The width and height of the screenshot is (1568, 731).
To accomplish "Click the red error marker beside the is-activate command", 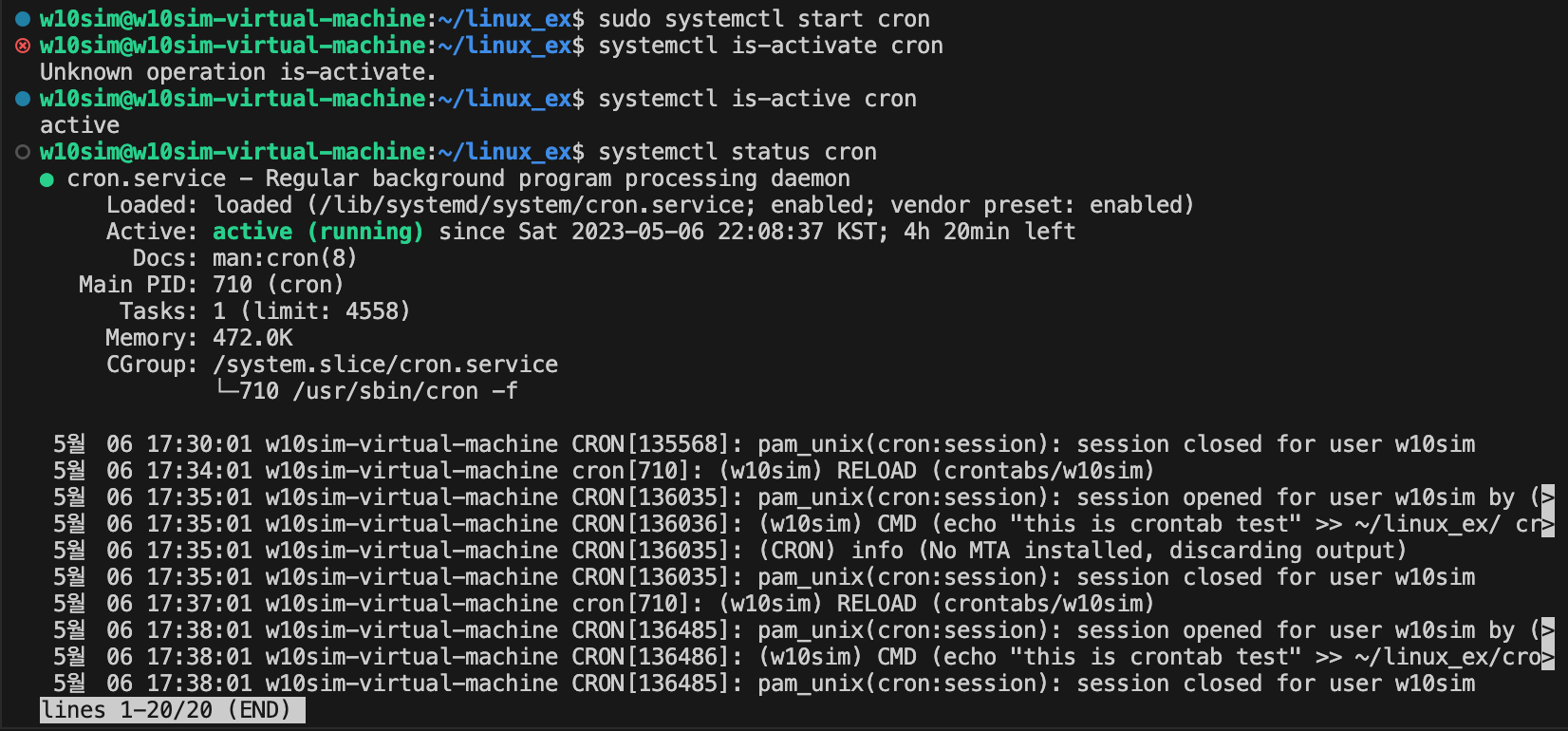I will [23, 46].
